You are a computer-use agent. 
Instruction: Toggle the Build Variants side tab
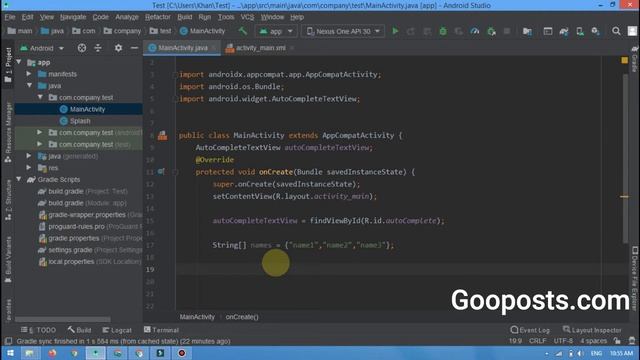[8, 260]
